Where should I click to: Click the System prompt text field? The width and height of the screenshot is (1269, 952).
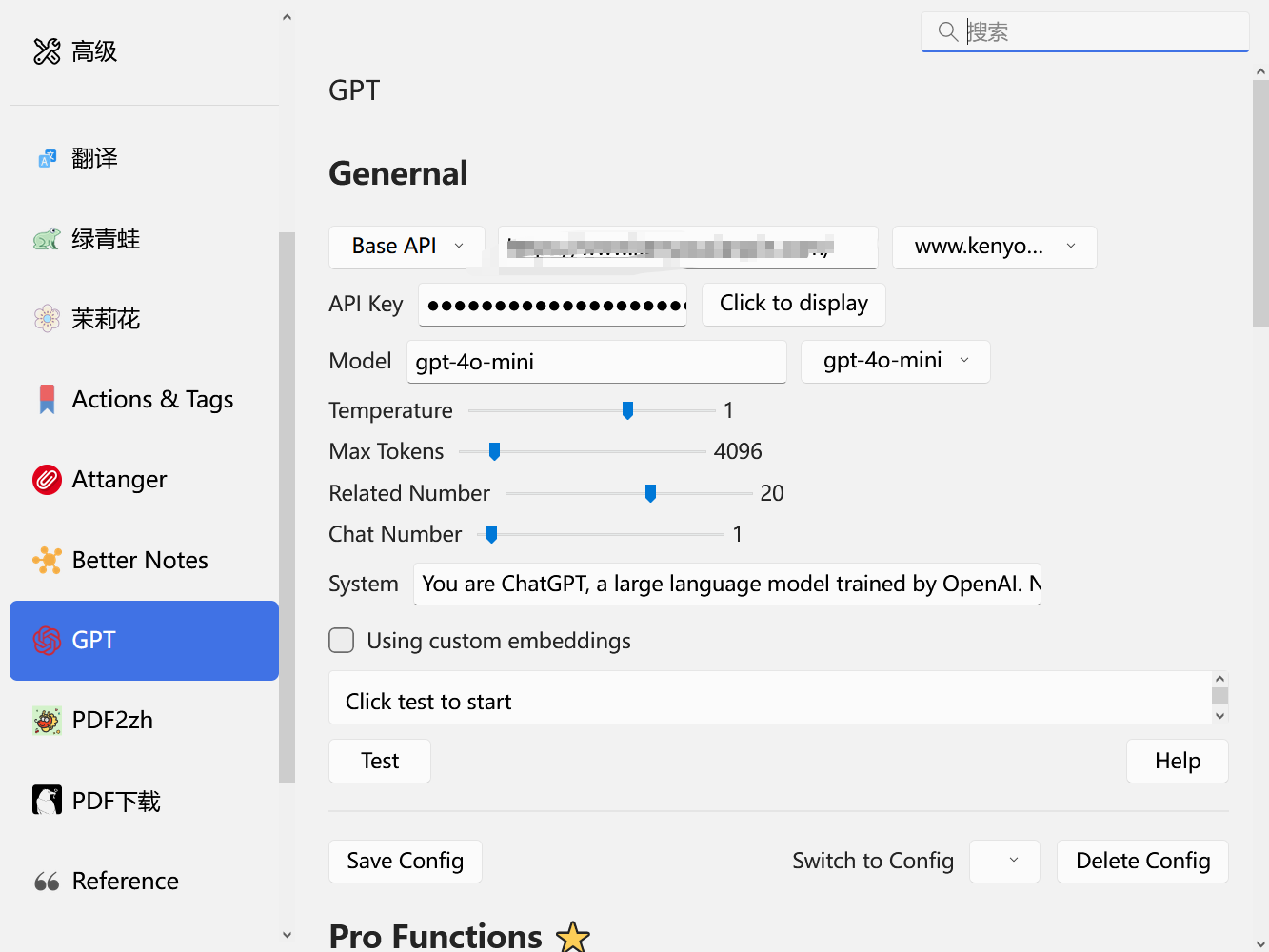point(727,584)
